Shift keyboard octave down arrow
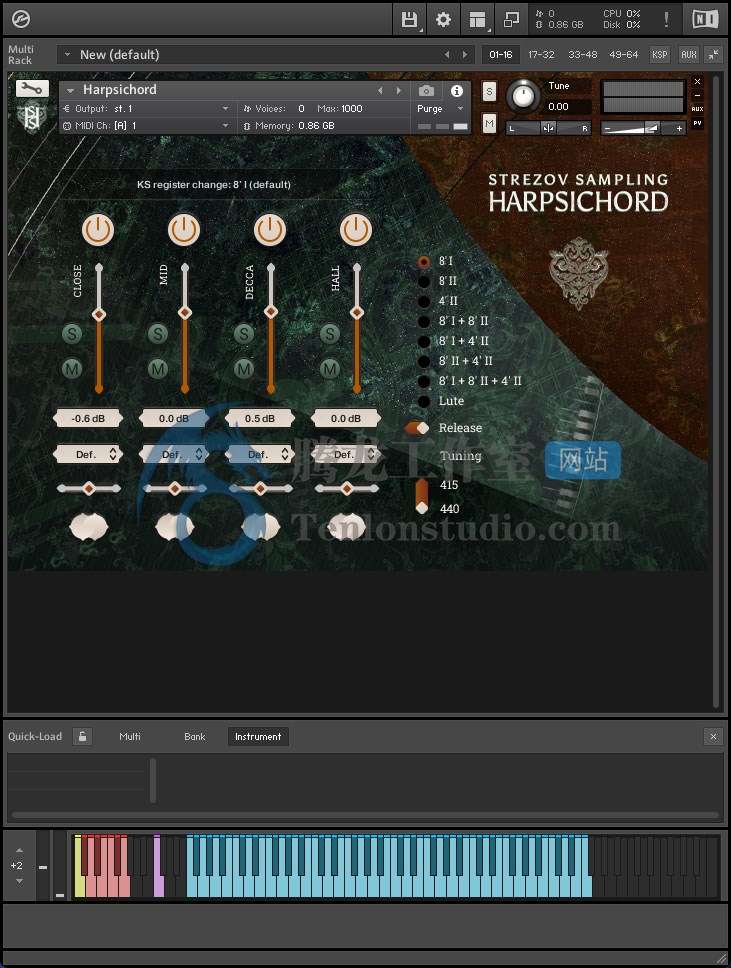 coord(19,881)
